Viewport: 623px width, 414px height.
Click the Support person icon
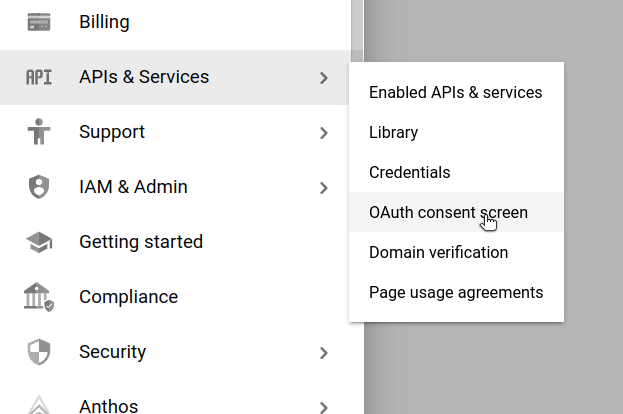pyautogui.click(x=38, y=132)
